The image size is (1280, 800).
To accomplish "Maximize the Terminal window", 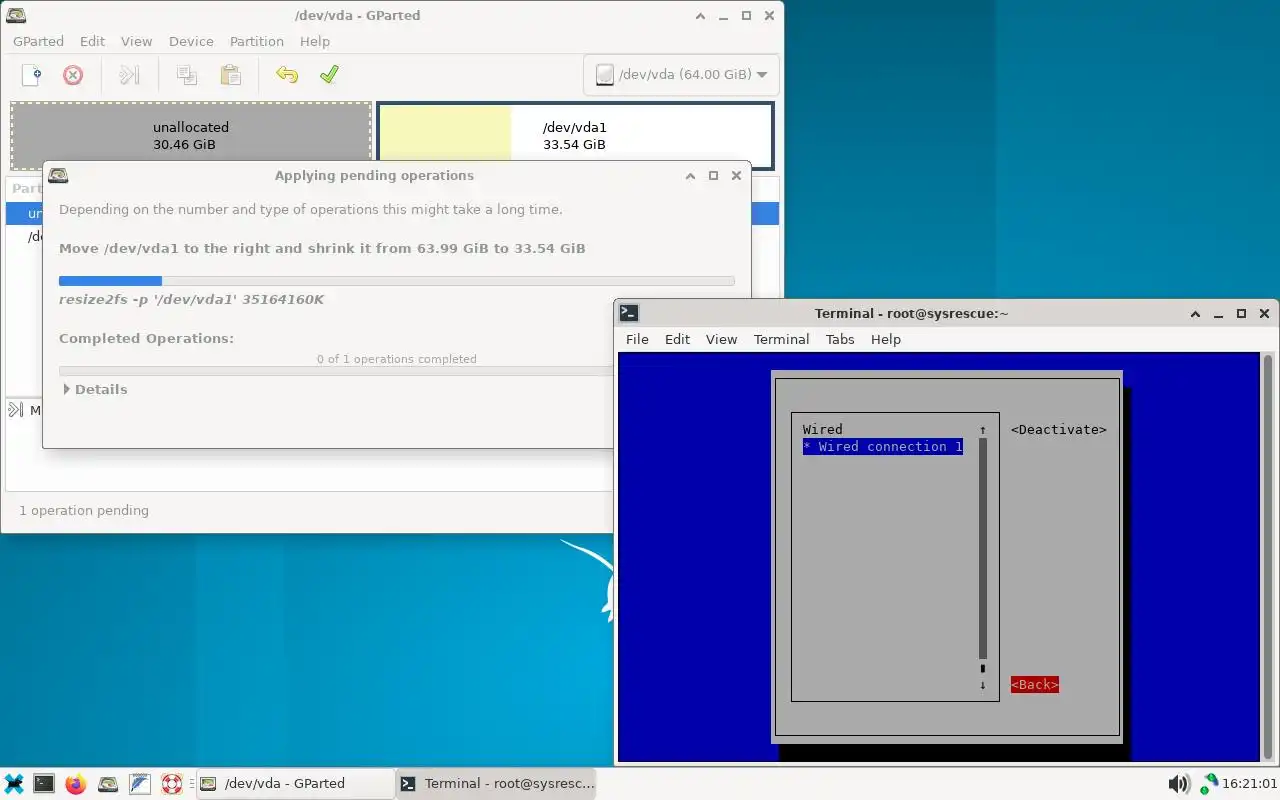I will pos(1241,313).
